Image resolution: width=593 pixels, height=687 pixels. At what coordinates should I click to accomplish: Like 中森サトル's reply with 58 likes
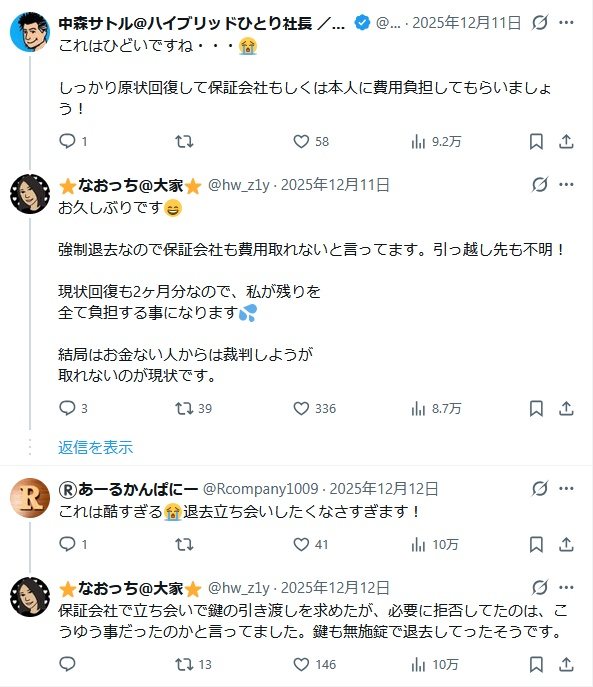pos(311,142)
